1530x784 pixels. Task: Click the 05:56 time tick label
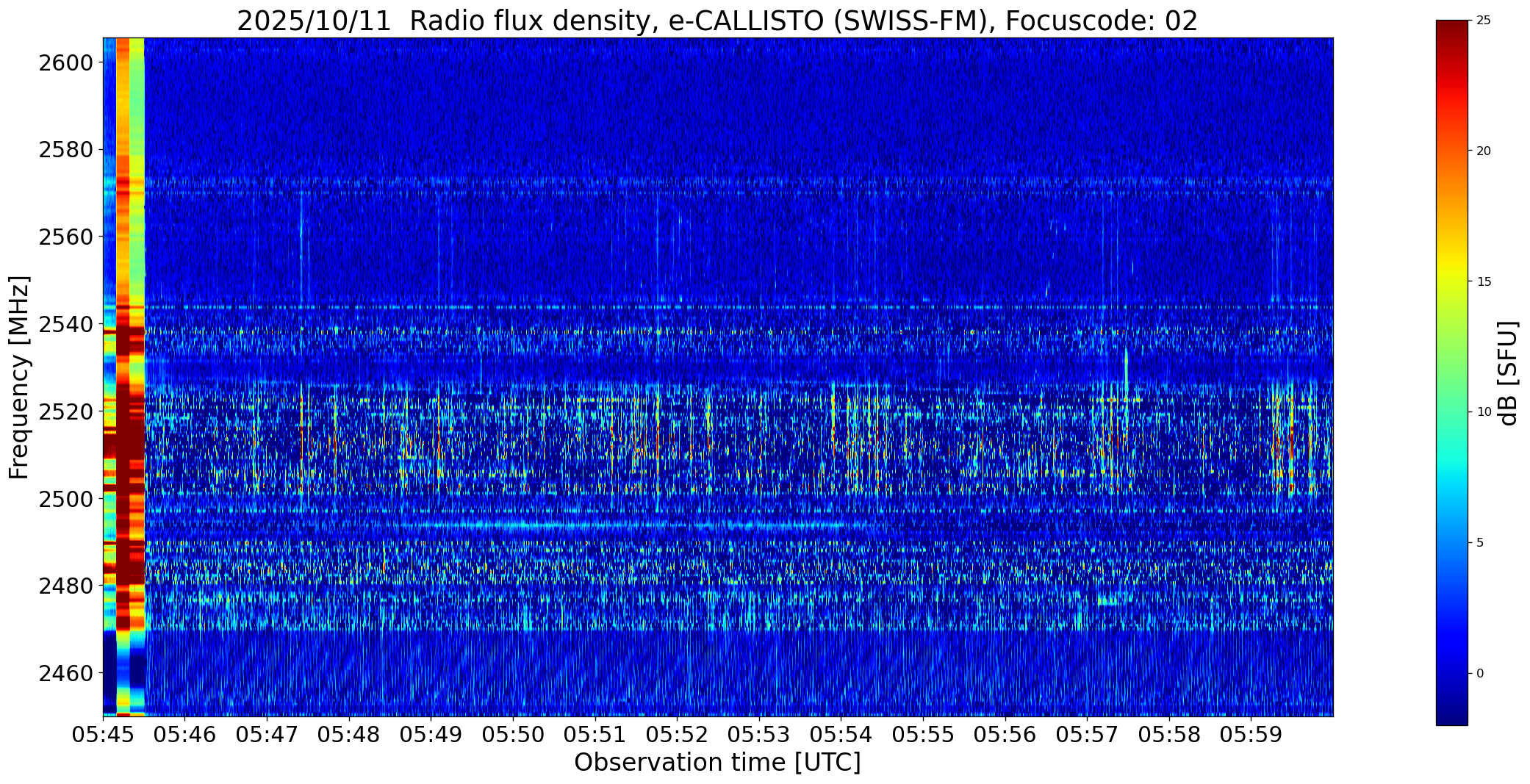pos(1005,734)
